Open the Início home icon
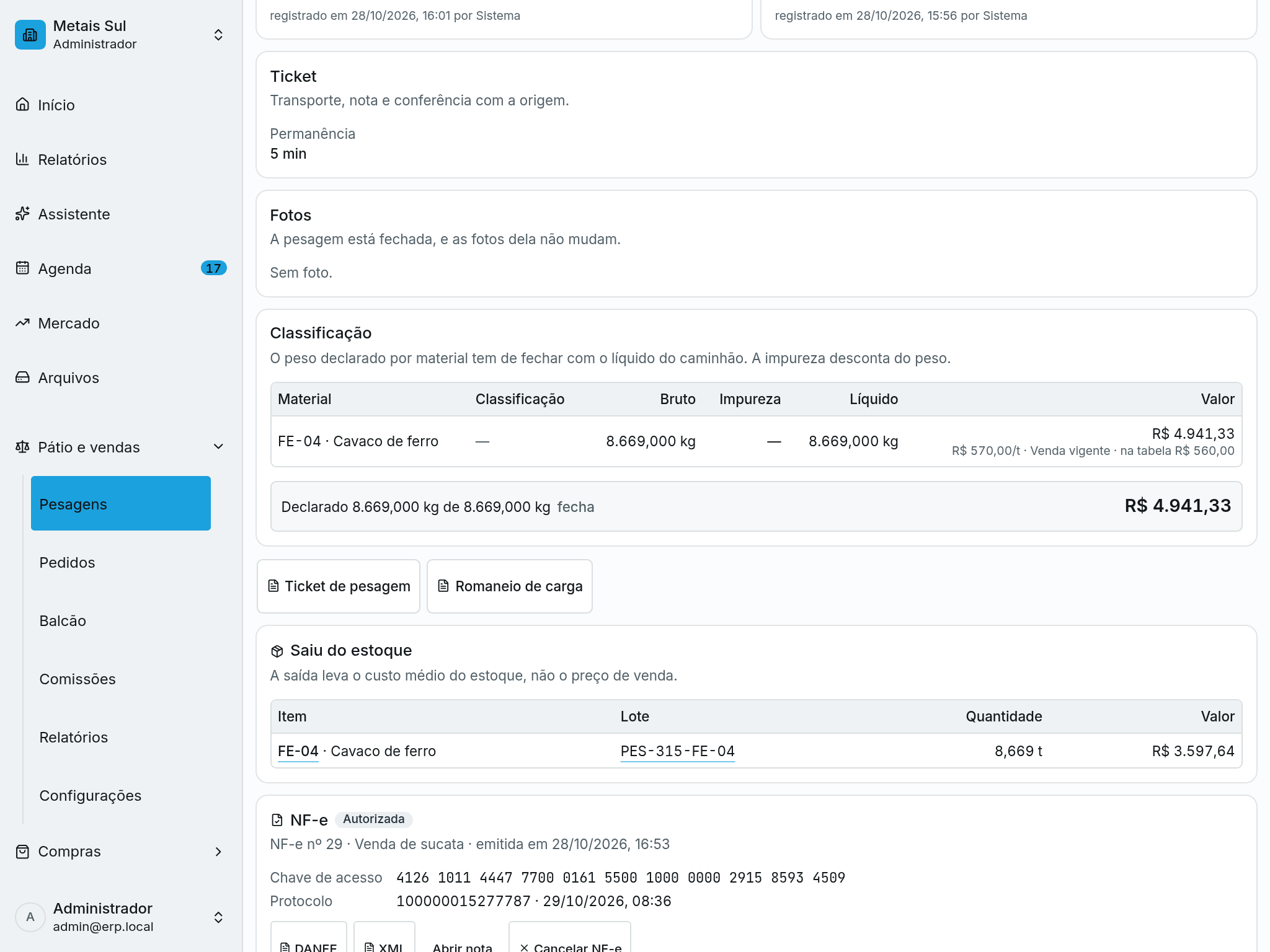Screen dimensions: 1270x952 [x=22, y=104]
